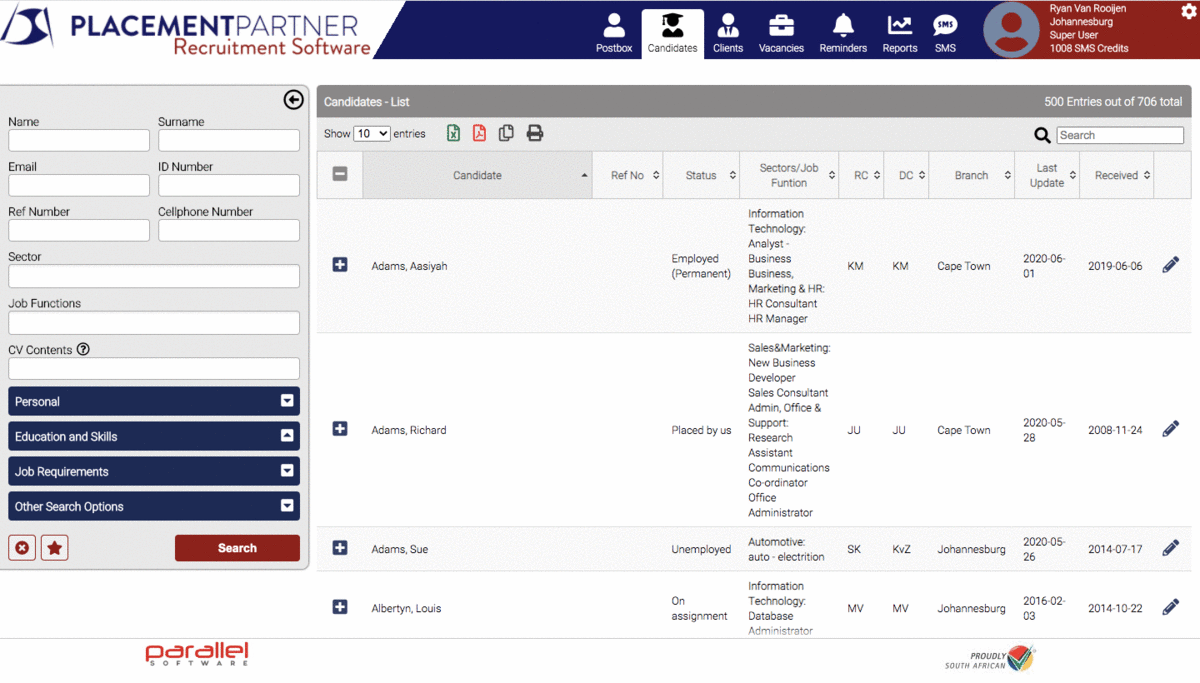Screen dimensions: 1200x683
Task: Click candidate name Albertyn, Louis
Action: pos(406,608)
